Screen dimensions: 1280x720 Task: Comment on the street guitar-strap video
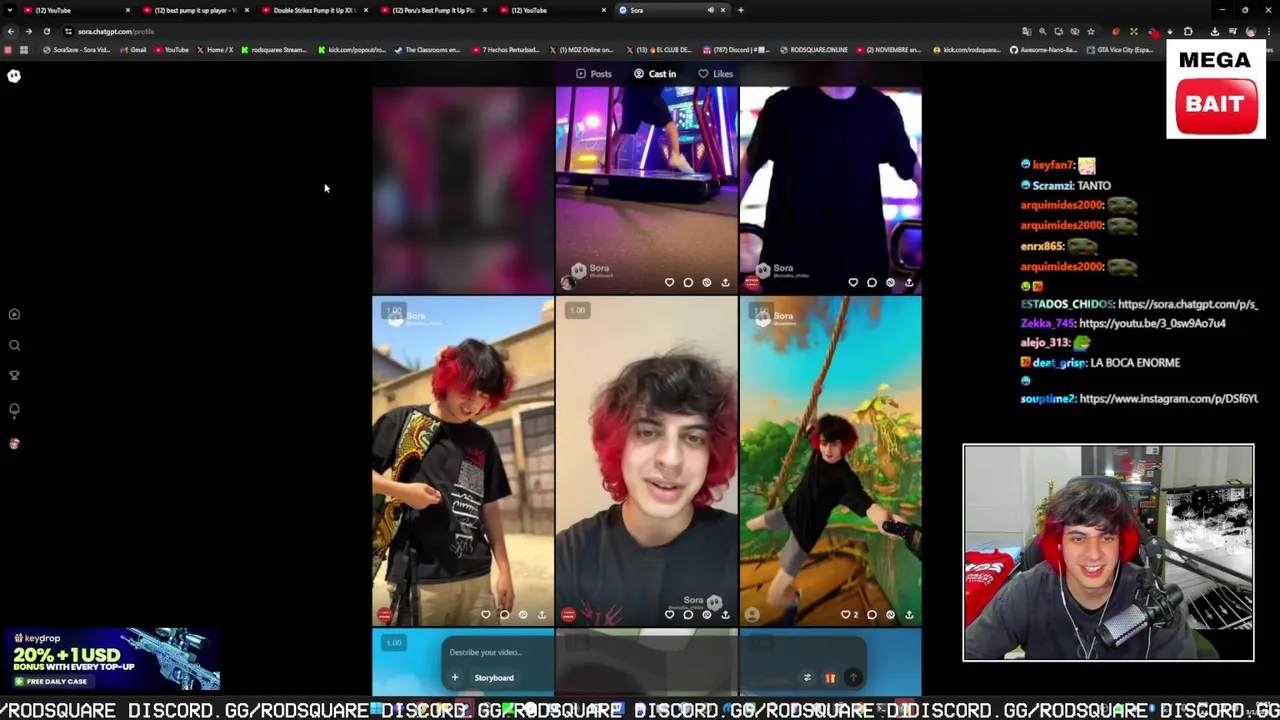pyautogui.click(x=504, y=614)
